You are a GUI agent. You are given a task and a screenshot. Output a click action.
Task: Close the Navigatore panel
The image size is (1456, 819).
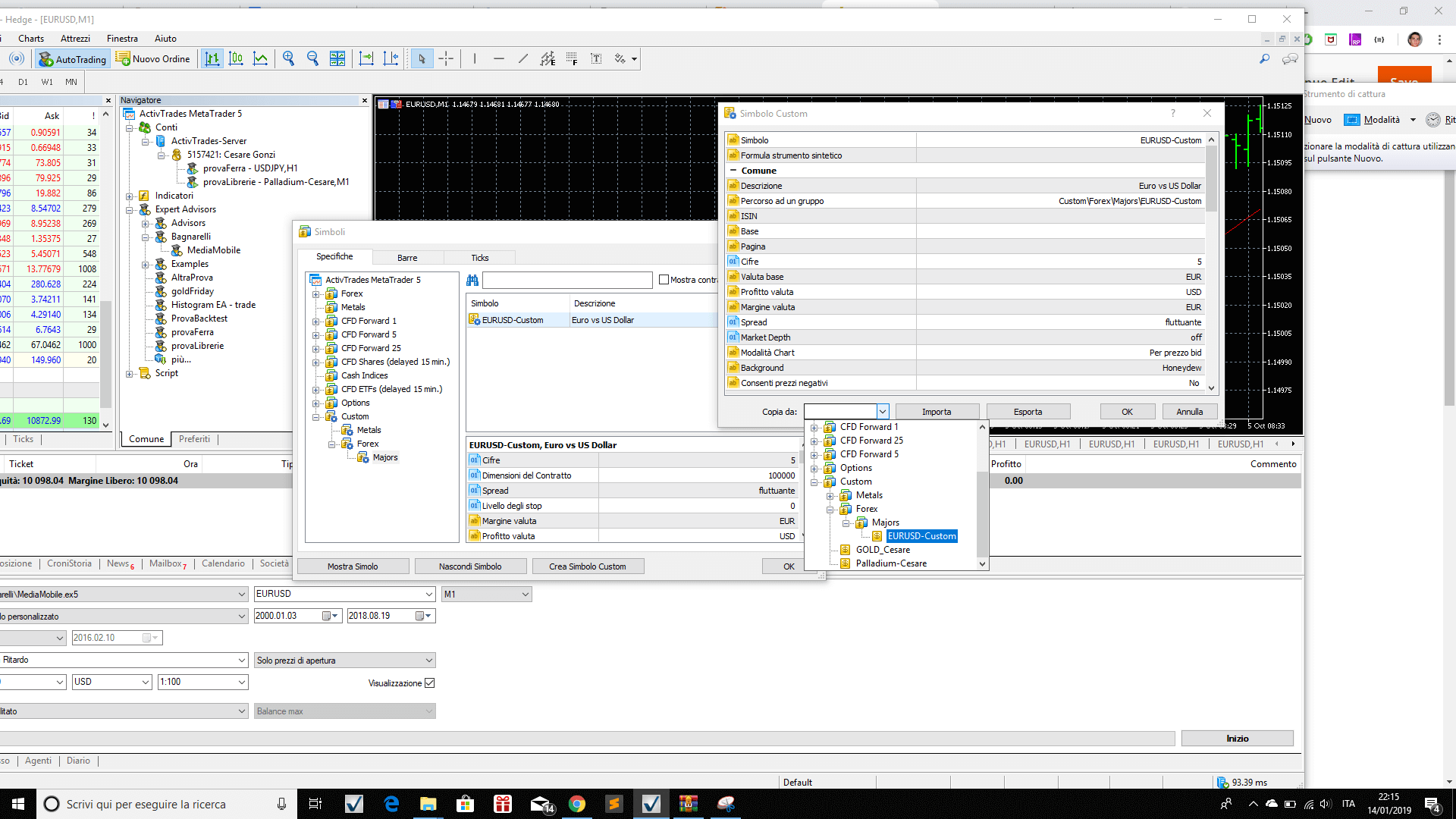click(x=365, y=100)
